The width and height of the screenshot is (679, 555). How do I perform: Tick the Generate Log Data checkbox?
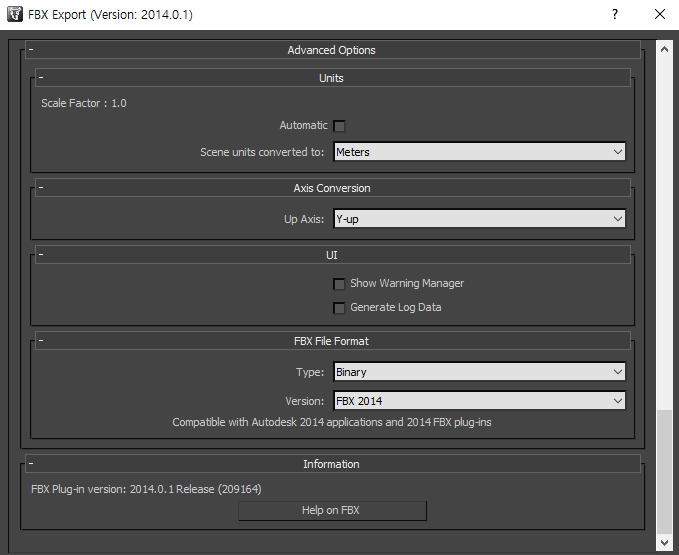click(x=340, y=308)
